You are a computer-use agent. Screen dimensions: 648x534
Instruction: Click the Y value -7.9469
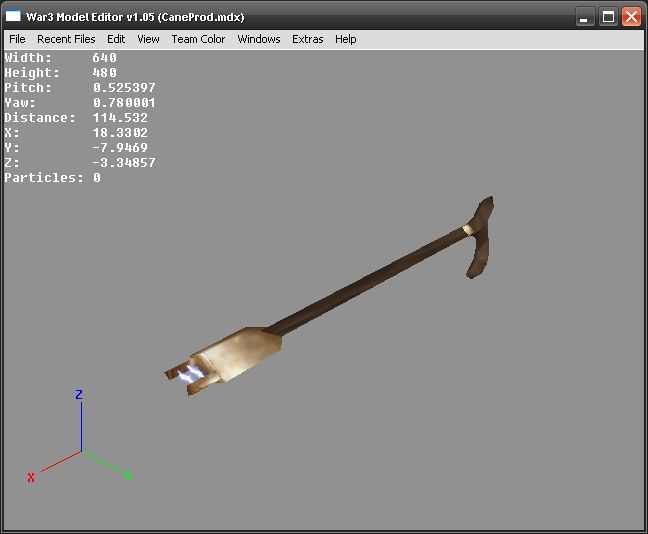(x=120, y=148)
